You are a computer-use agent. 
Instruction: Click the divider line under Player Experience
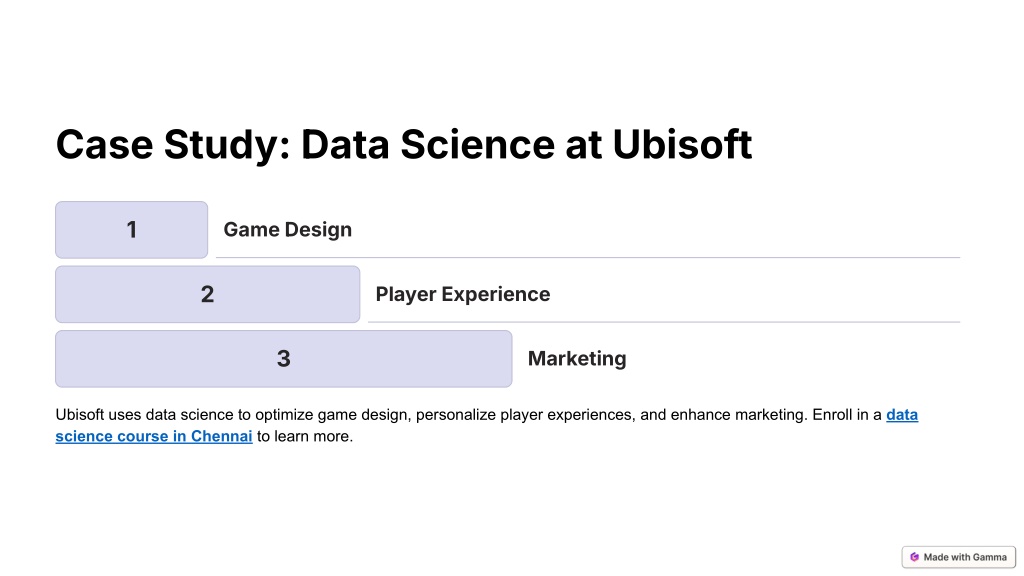pyautogui.click(x=664, y=322)
